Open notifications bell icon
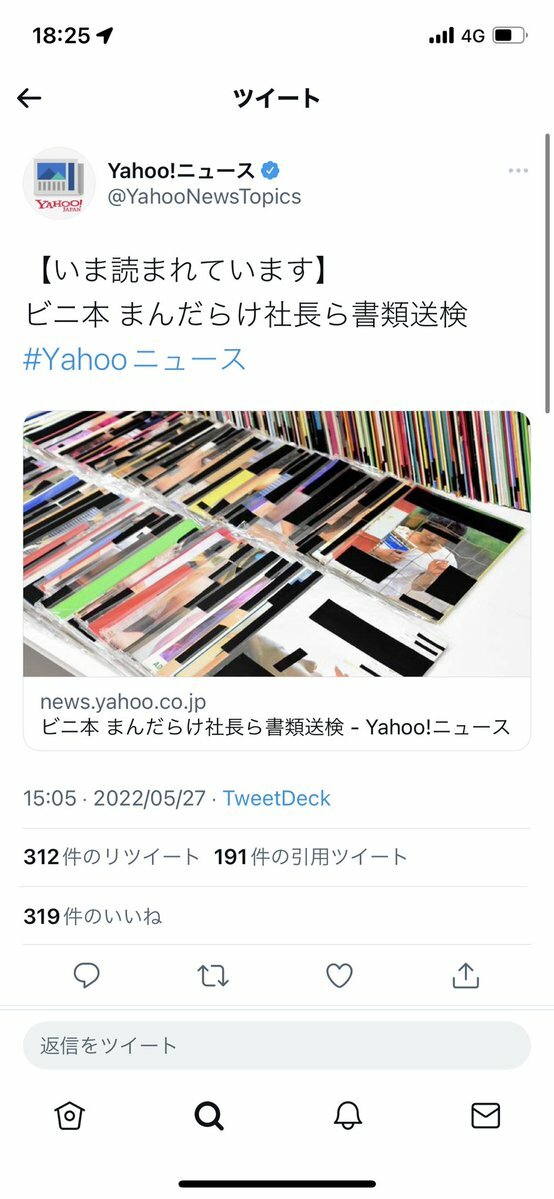554x1199 pixels. (x=347, y=1116)
